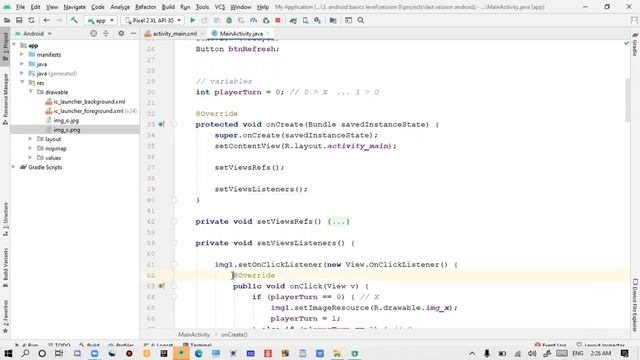
Task: Open the Project panel gear settings
Action: 121,33
